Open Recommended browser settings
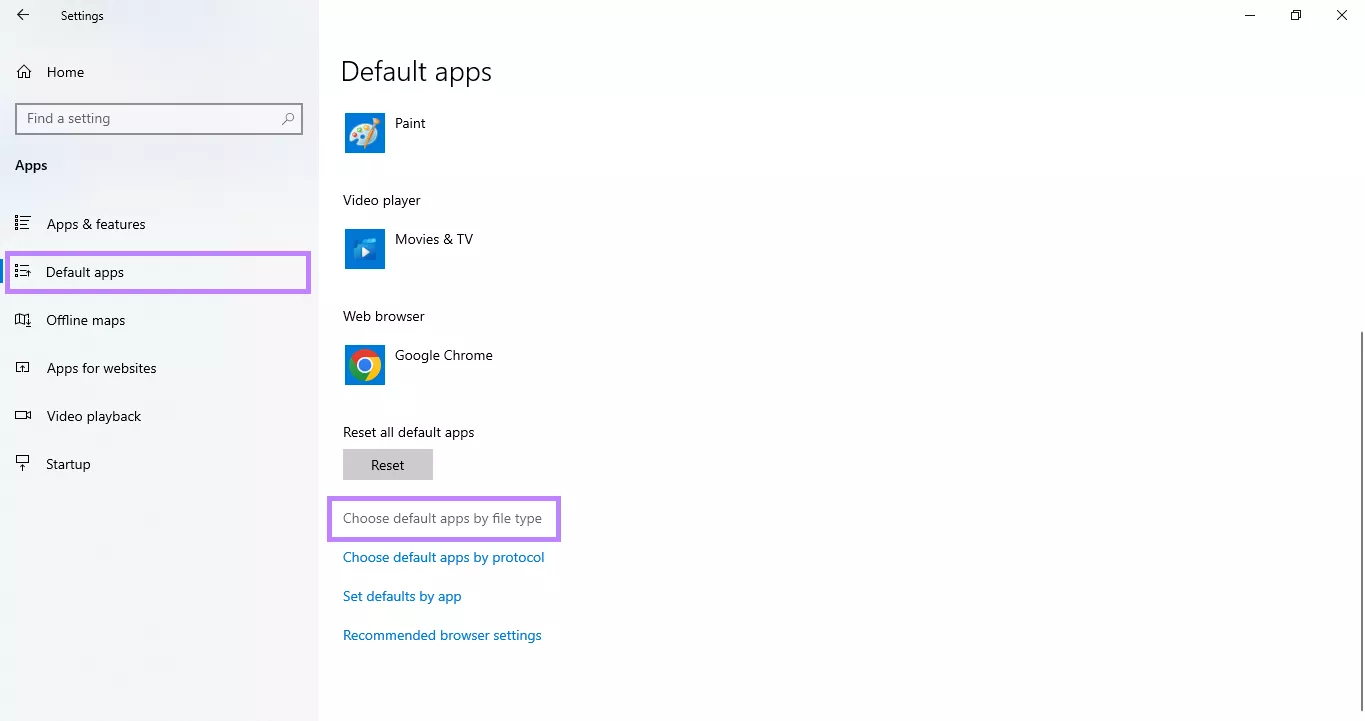 pyautogui.click(x=442, y=635)
